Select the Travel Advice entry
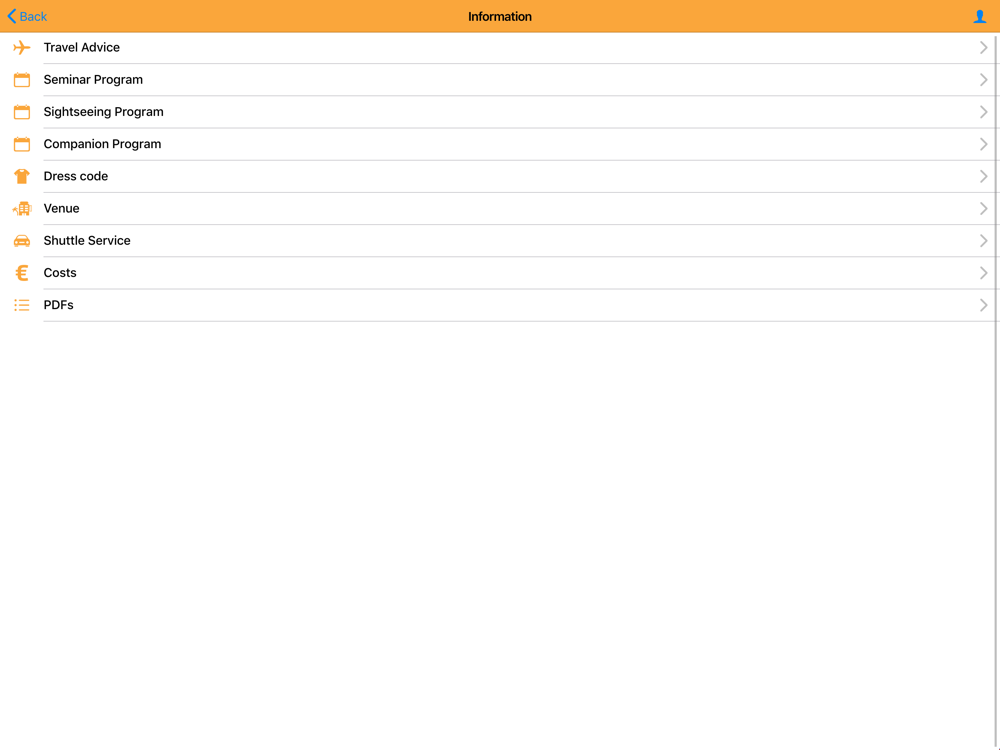The image size is (1000, 750). pyautogui.click(x=500, y=48)
